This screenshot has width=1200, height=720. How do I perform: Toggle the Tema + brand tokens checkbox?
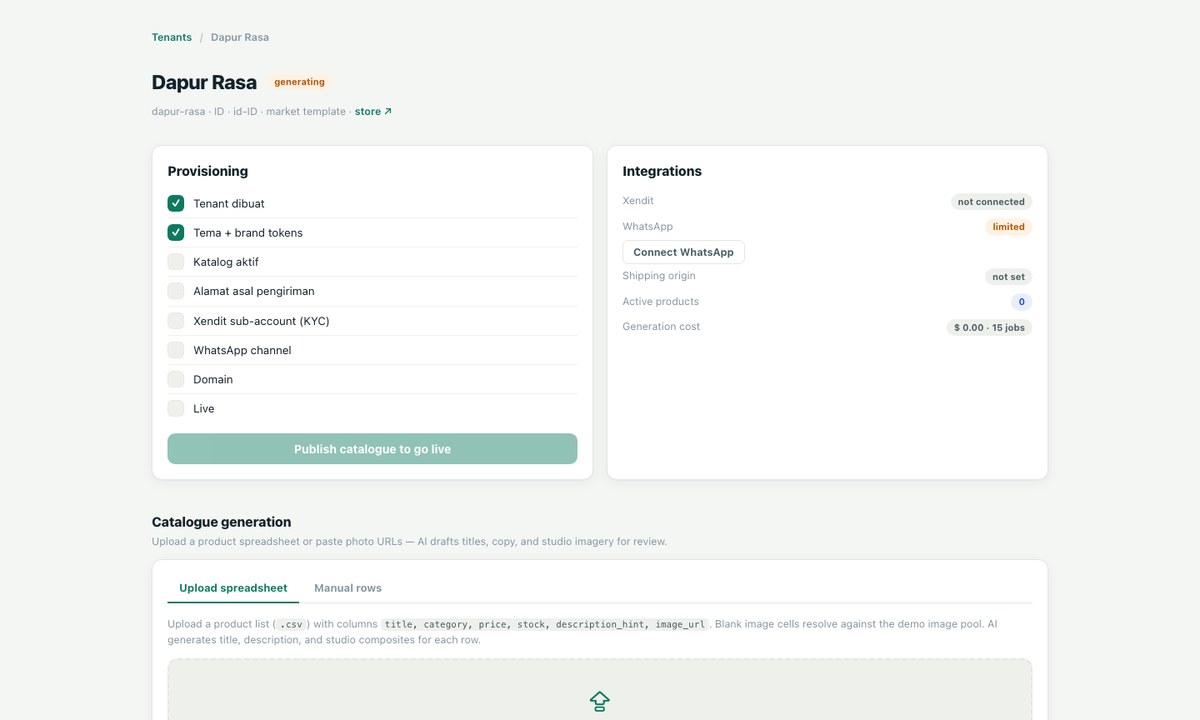coord(176,232)
